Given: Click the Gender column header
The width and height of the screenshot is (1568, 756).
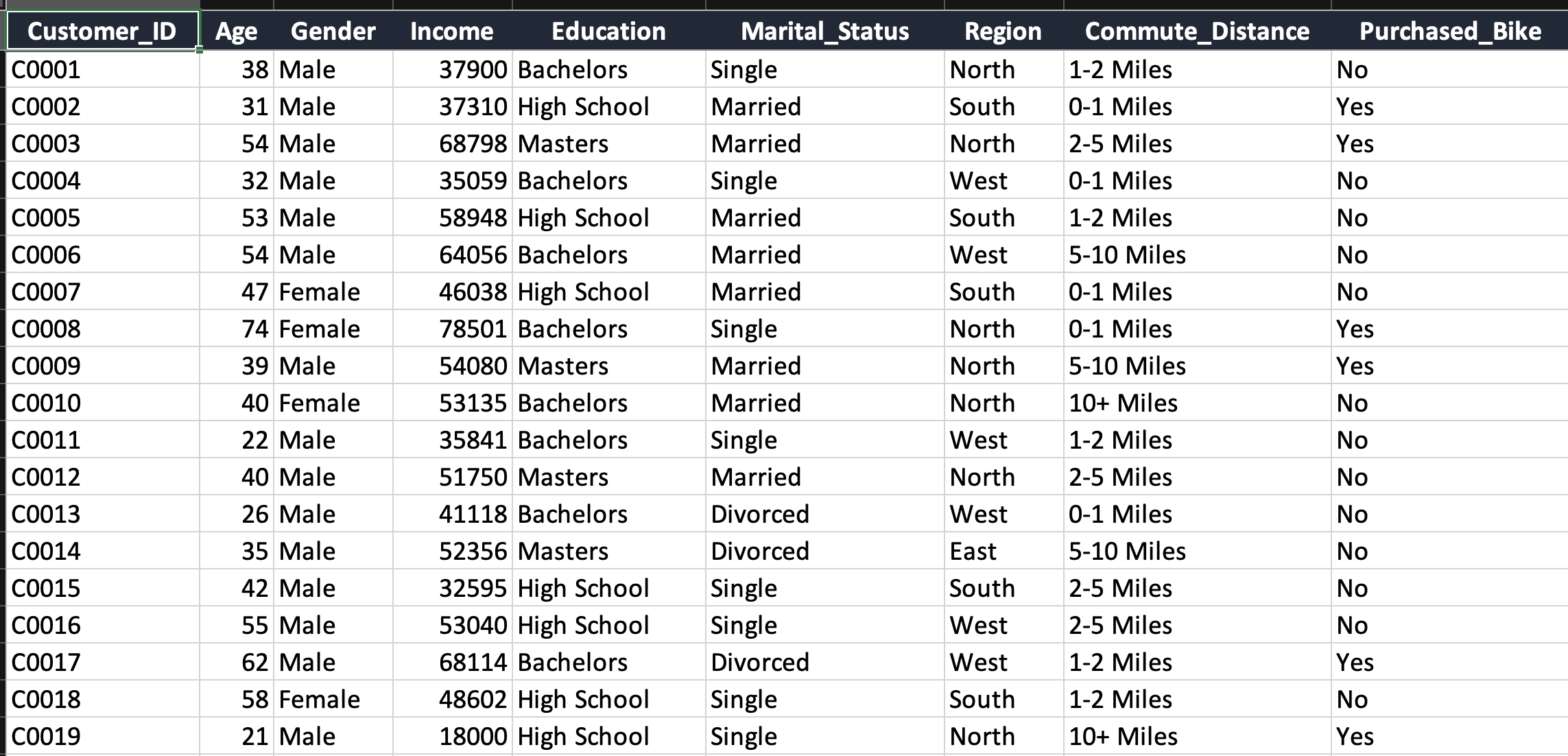Looking at the screenshot, I should (333, 32).
